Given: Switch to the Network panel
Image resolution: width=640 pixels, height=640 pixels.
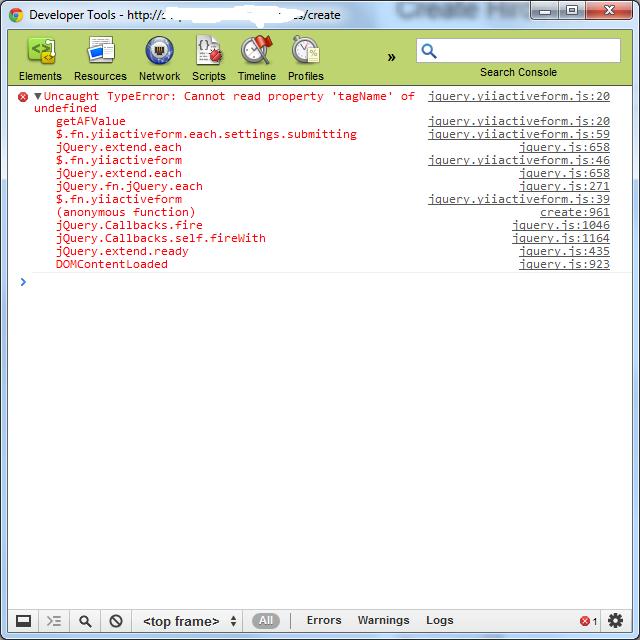Looking at the screenshot, I should point(159,59).
